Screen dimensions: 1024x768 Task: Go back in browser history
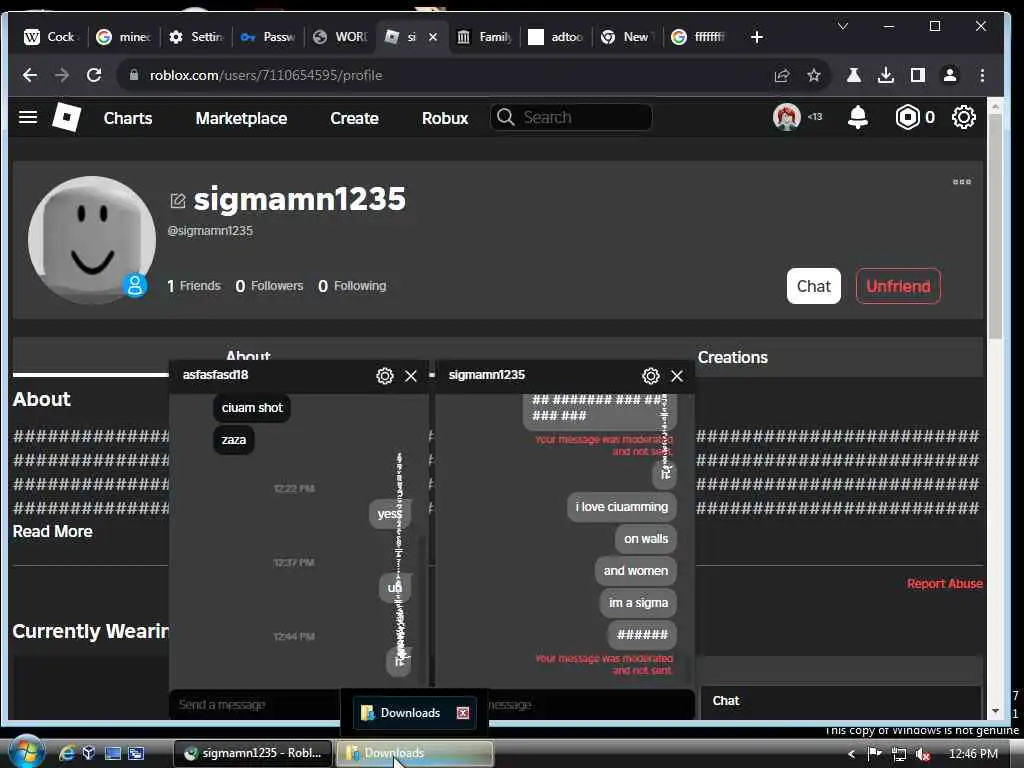(x=29, y=75)
